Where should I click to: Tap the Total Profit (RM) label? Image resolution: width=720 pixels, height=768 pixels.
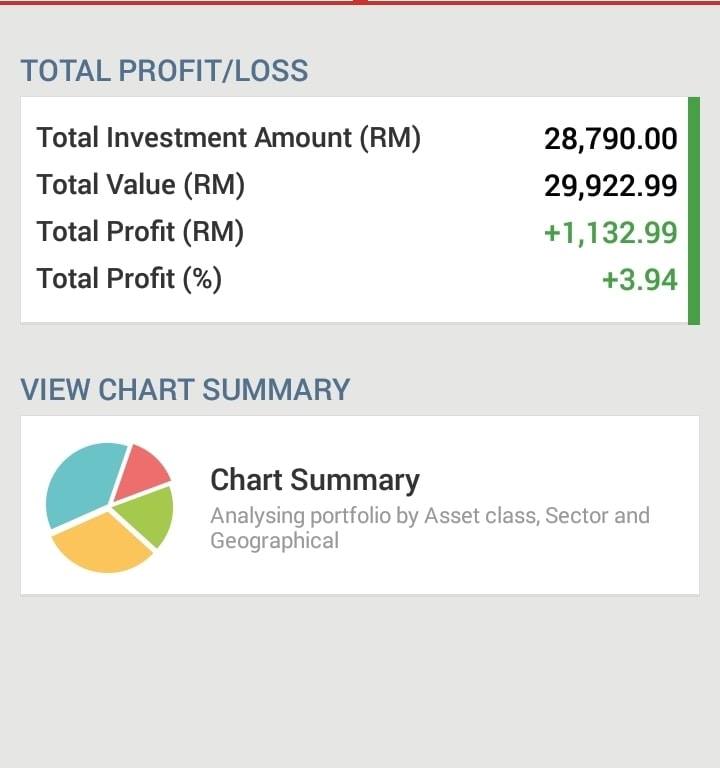pyautogui.click(x=140, y=231)
